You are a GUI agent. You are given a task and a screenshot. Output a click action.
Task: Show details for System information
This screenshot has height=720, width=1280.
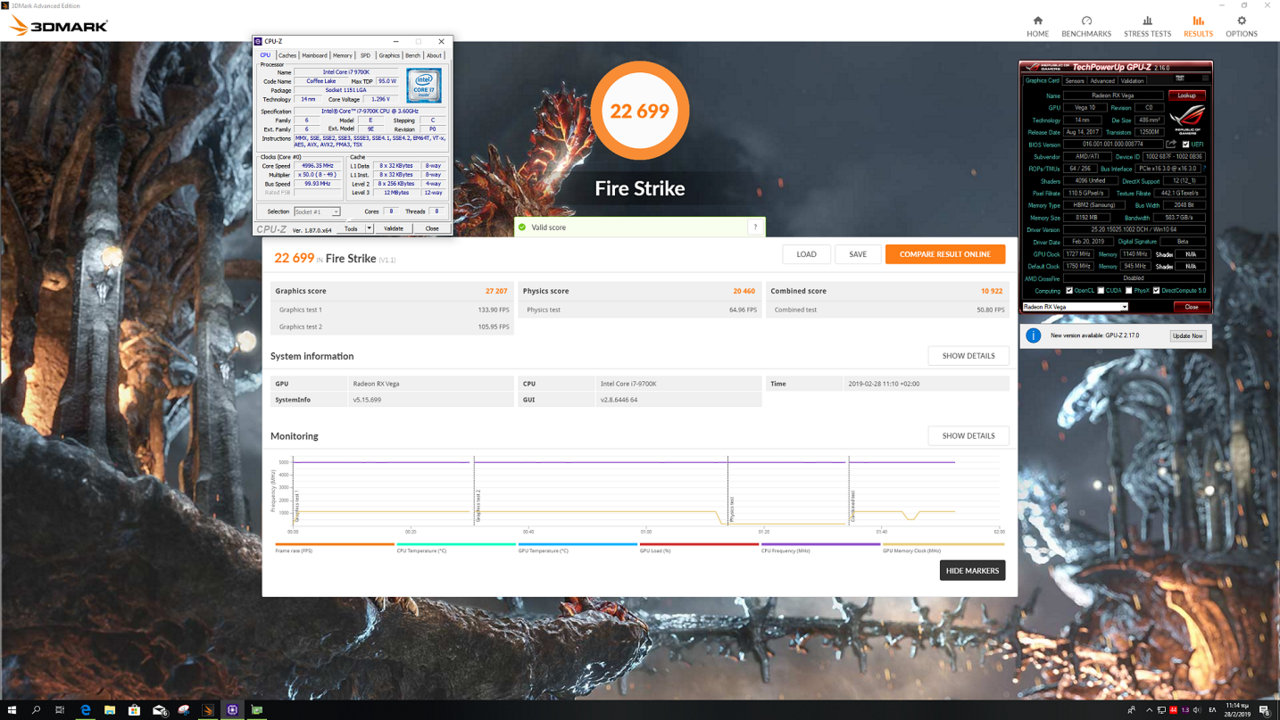click(968, 356)
